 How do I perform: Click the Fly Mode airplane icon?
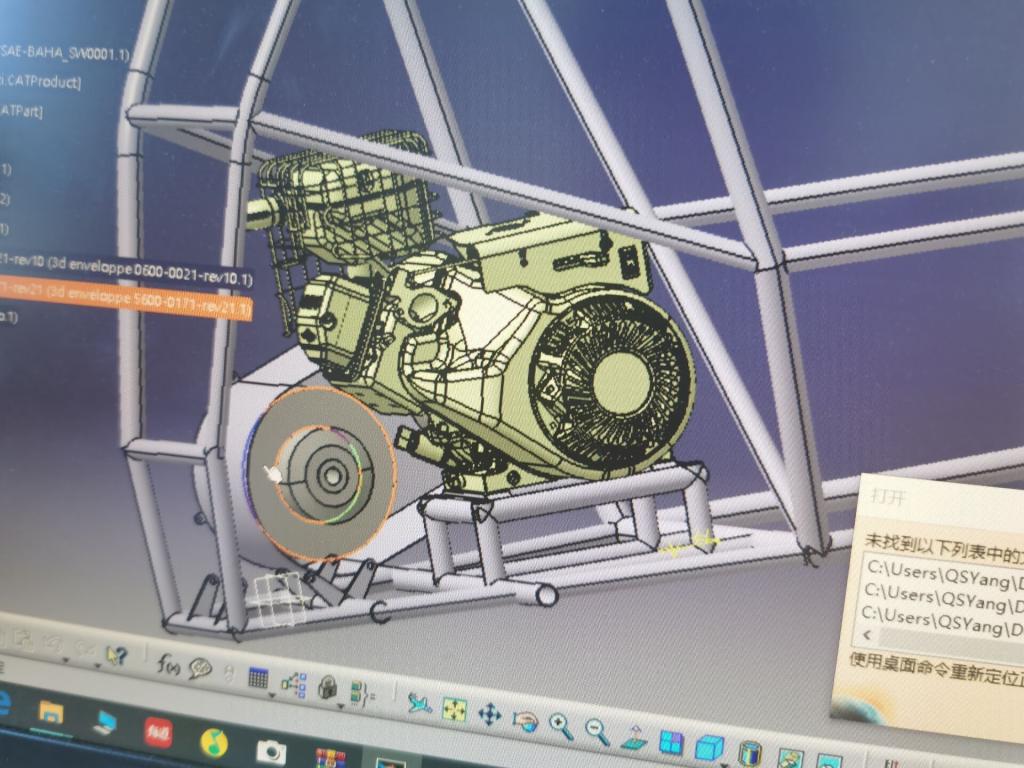point(420,703)
